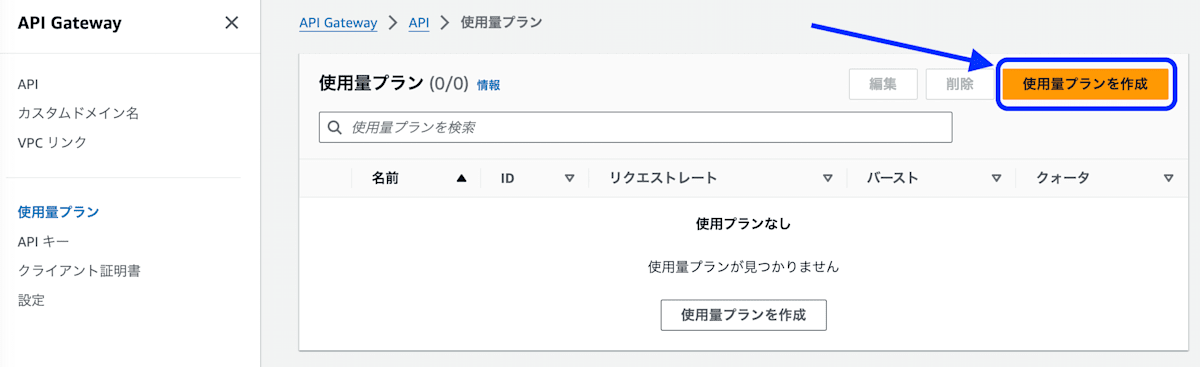Select API in the sidebar
The height and width of the screenshot is (367, 1200).
coord(28,84)
